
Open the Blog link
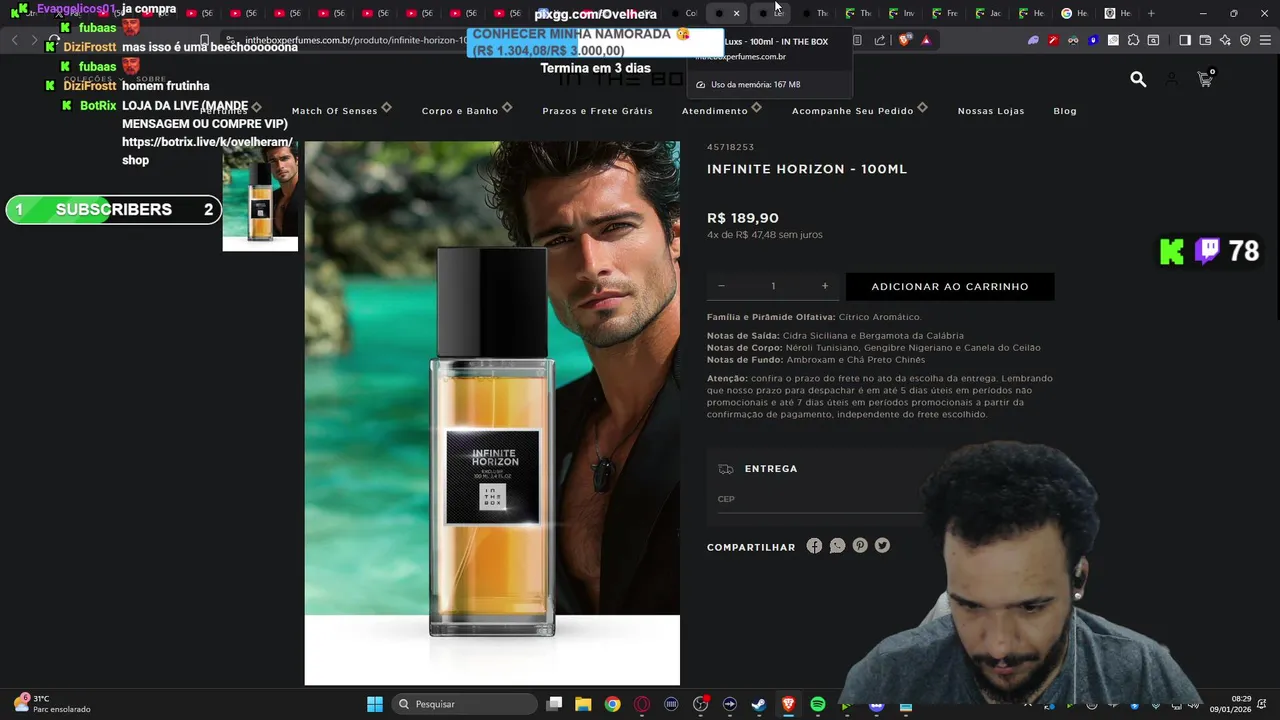coord(1065,111)
